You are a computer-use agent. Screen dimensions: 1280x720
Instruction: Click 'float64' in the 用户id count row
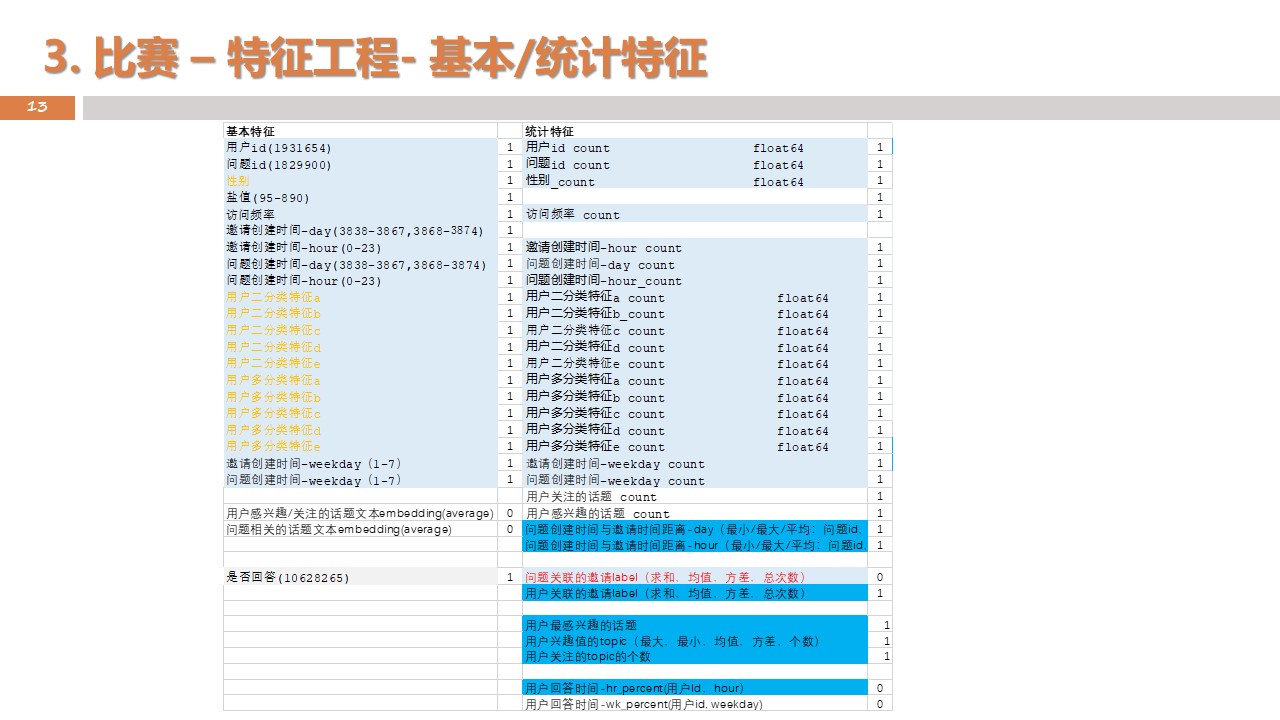pos(778,148)
